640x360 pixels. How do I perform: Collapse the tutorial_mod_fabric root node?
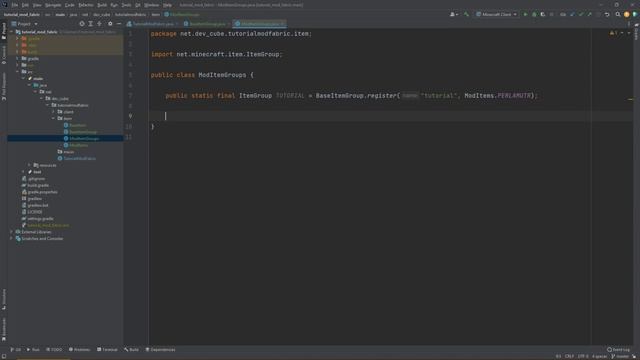click(x=12, y=32)
